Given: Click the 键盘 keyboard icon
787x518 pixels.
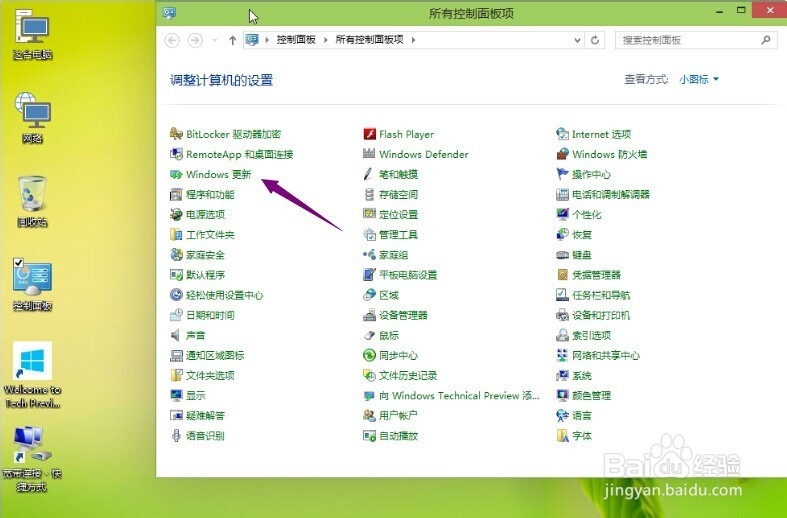Looking at the screenshot, I should pyautogui.click(x=563, y=254).
